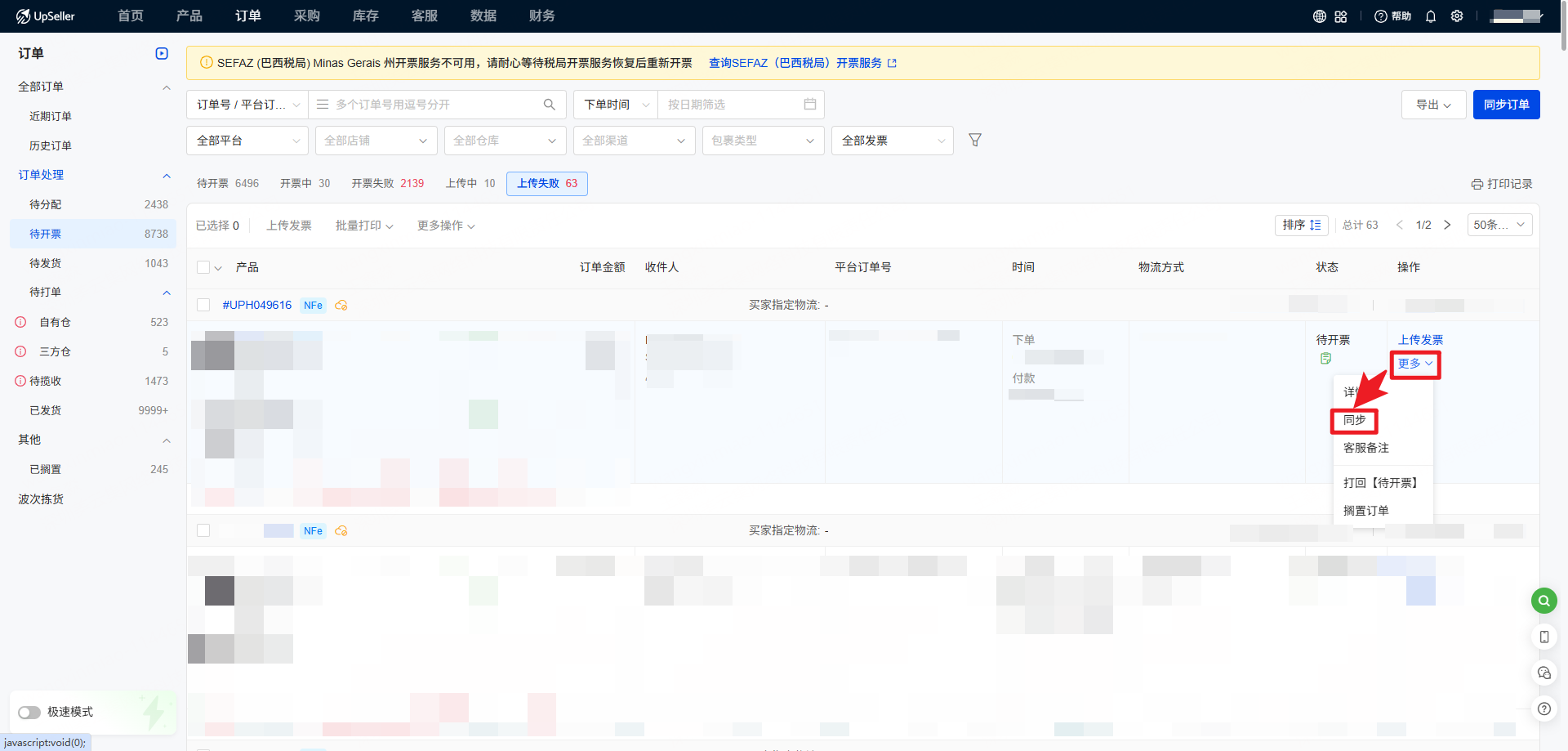This screenshot has width=1568, height=751.
Task: Open the settings gear in the top bar
Action: [1457, 16]
